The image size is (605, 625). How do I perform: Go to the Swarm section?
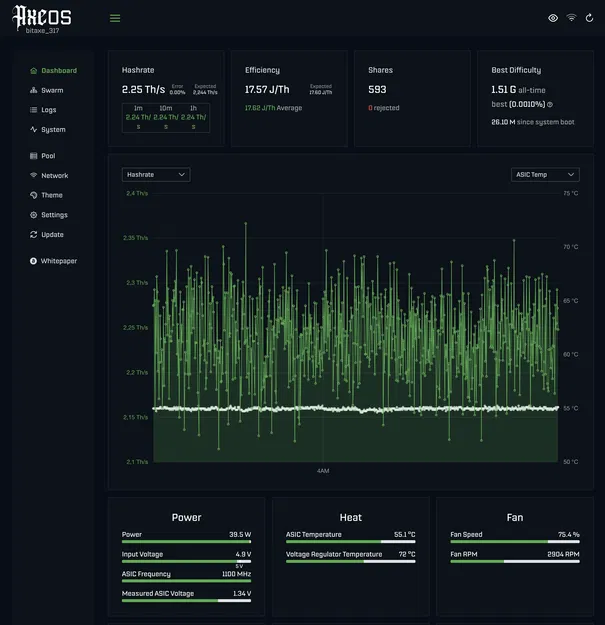(52, 90)
